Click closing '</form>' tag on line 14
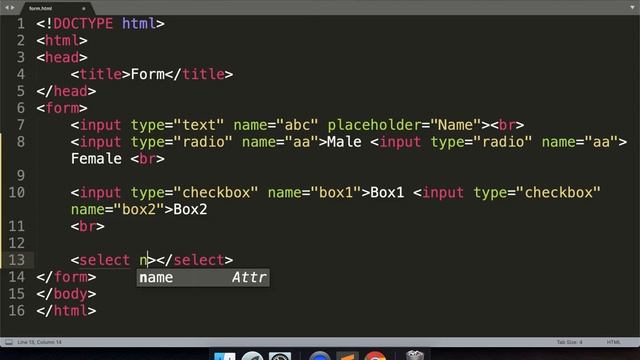The width and height of the screenshot is (640, 360). [x=66, y=277]
